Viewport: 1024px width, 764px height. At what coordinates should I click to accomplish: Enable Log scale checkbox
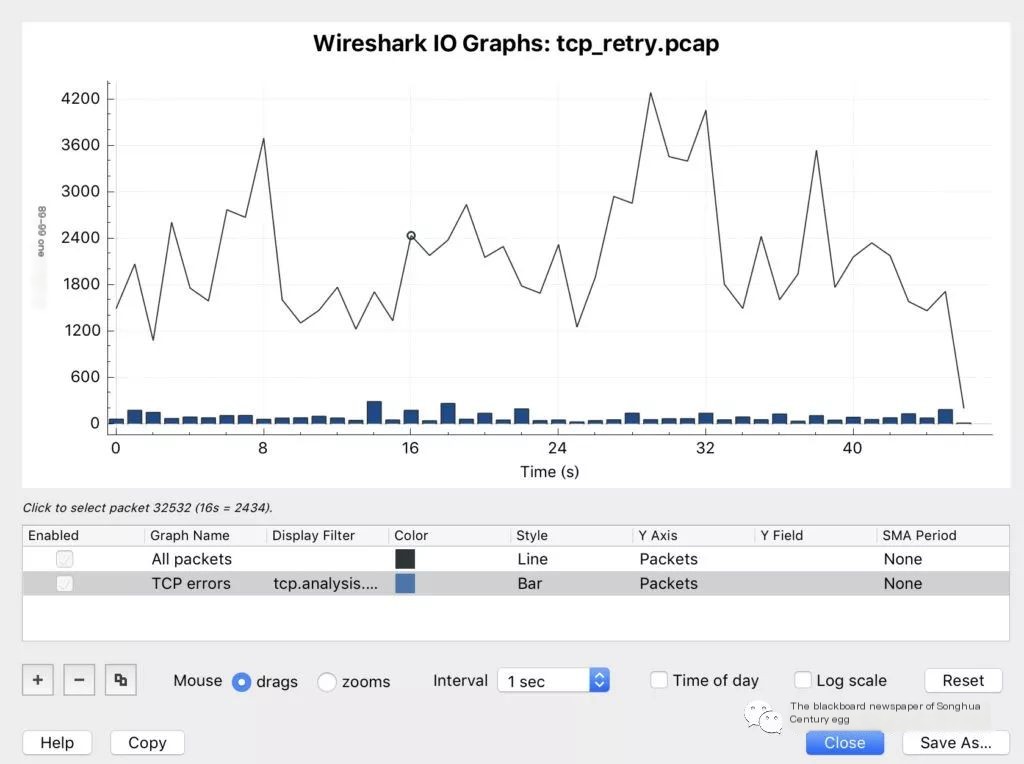(803, 680)
